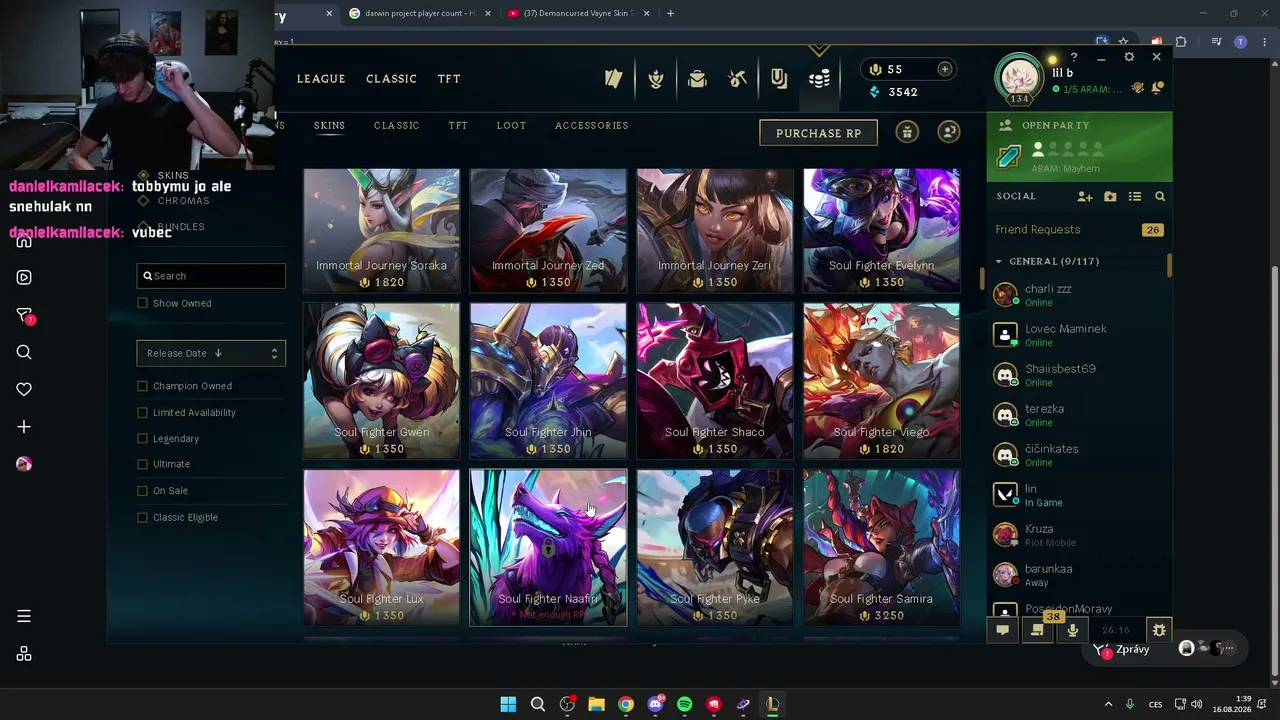Image resolution: width=1280 pixels, height=720 pixels.
Task: Check the Ultimate filter
Action: point(142,464)
